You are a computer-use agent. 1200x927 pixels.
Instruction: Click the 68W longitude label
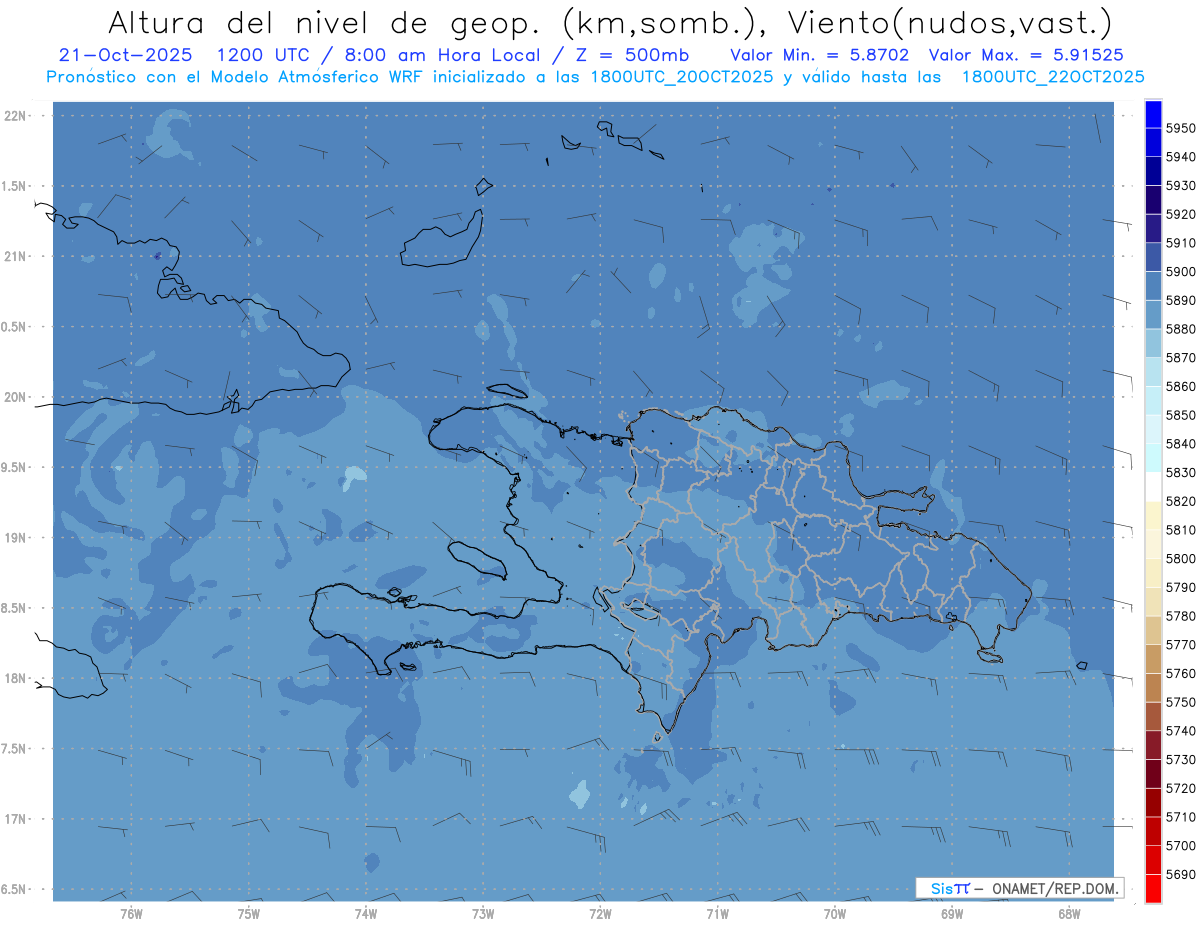[1068, 914]
